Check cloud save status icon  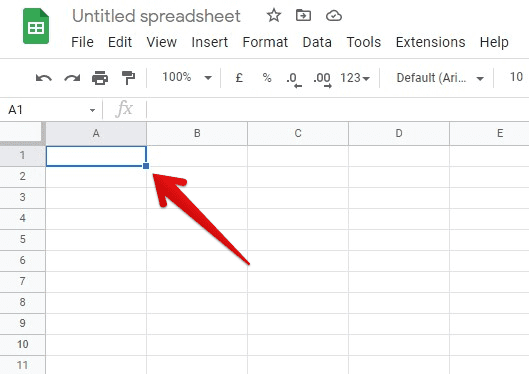click(334, 16)
